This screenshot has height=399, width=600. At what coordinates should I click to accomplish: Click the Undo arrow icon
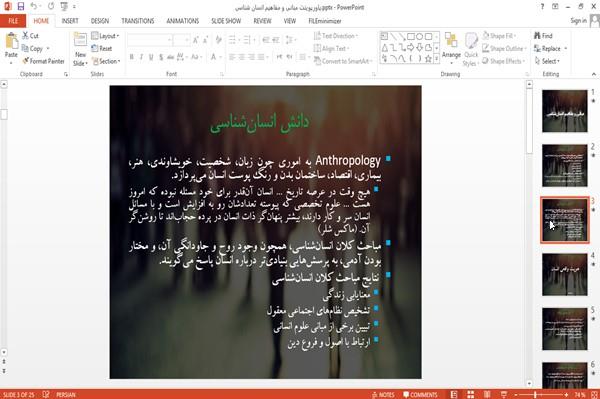(34, 6)
